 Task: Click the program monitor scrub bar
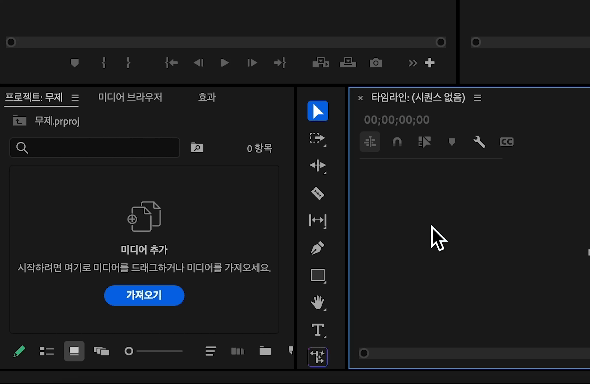(x=531, y=42)
